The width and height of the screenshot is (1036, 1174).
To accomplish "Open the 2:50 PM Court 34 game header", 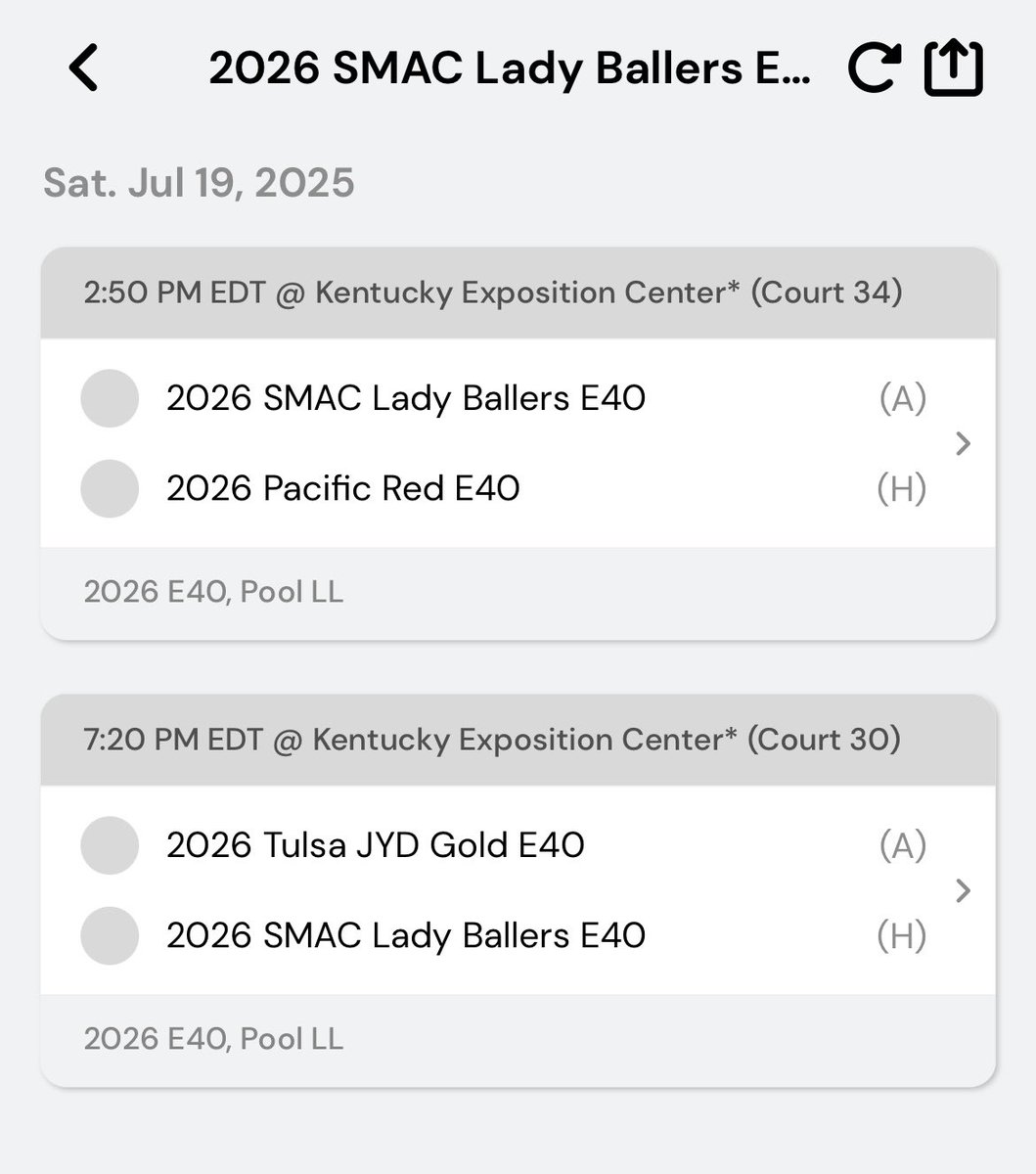I will click(518, 293).
